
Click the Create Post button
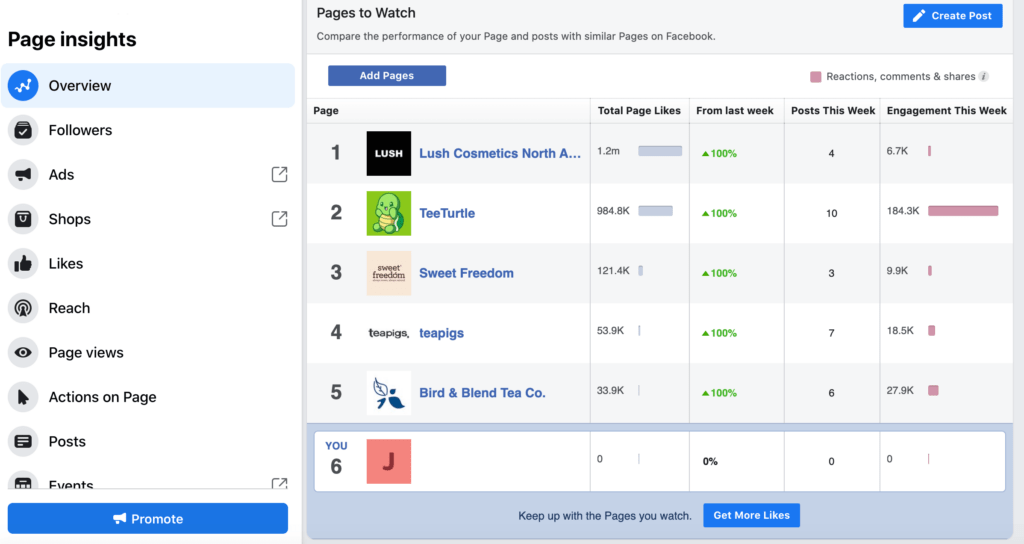pos(953,16)
